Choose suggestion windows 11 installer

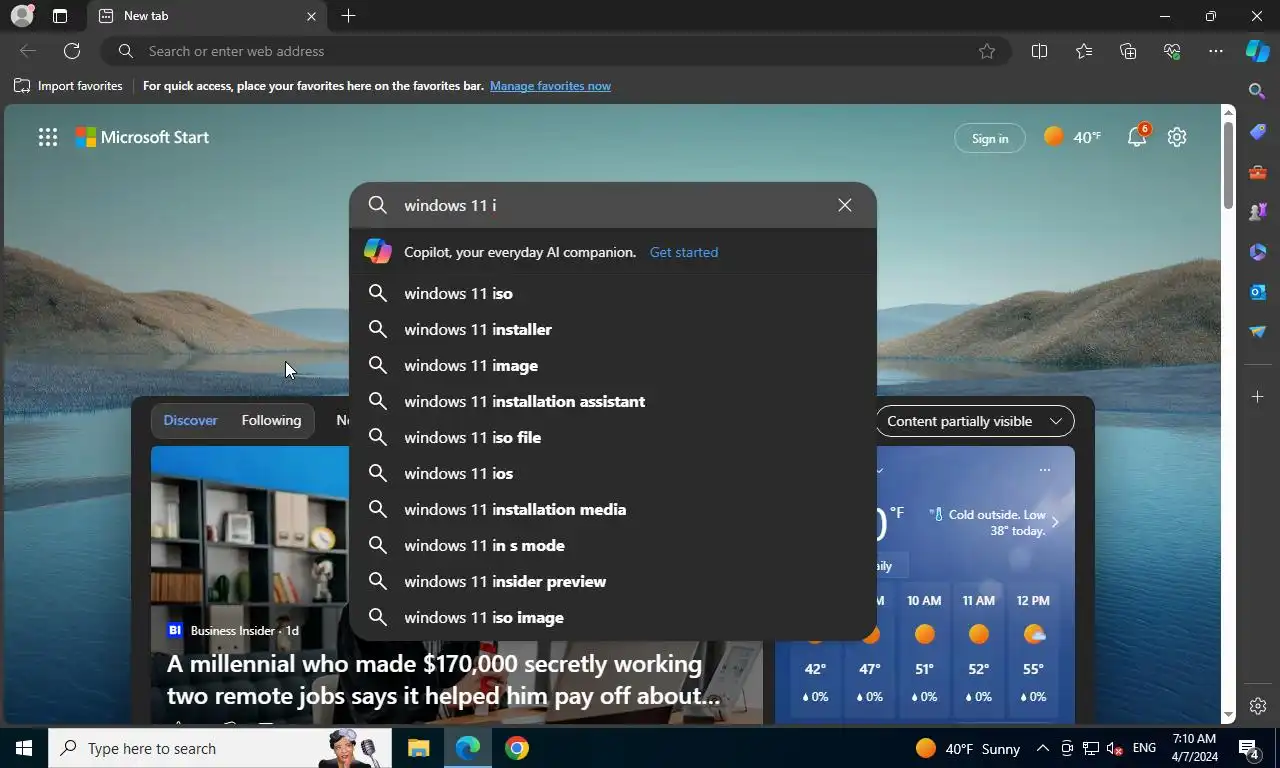coord(613,329)
